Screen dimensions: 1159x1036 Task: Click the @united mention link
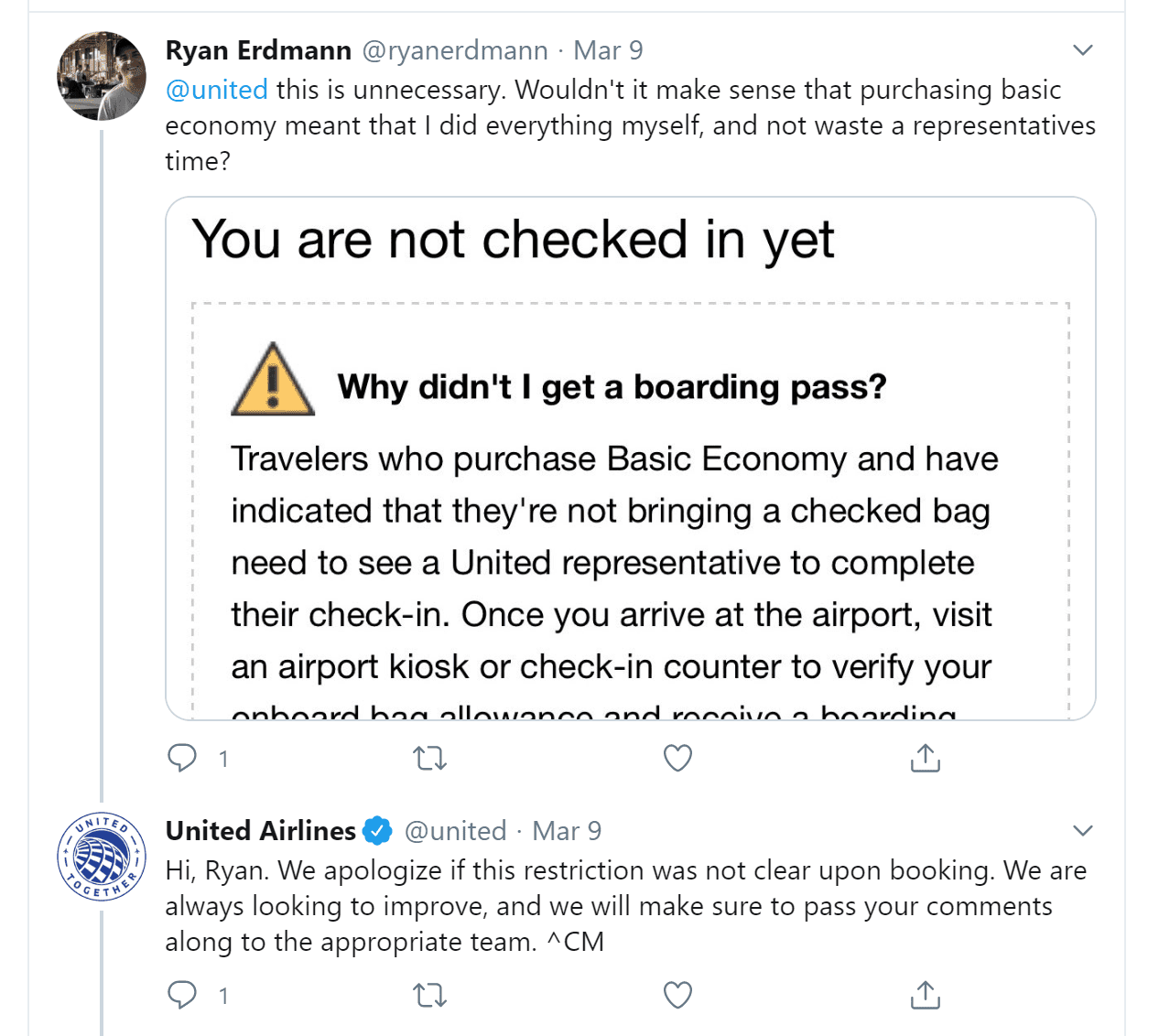[x=217, y=90]
